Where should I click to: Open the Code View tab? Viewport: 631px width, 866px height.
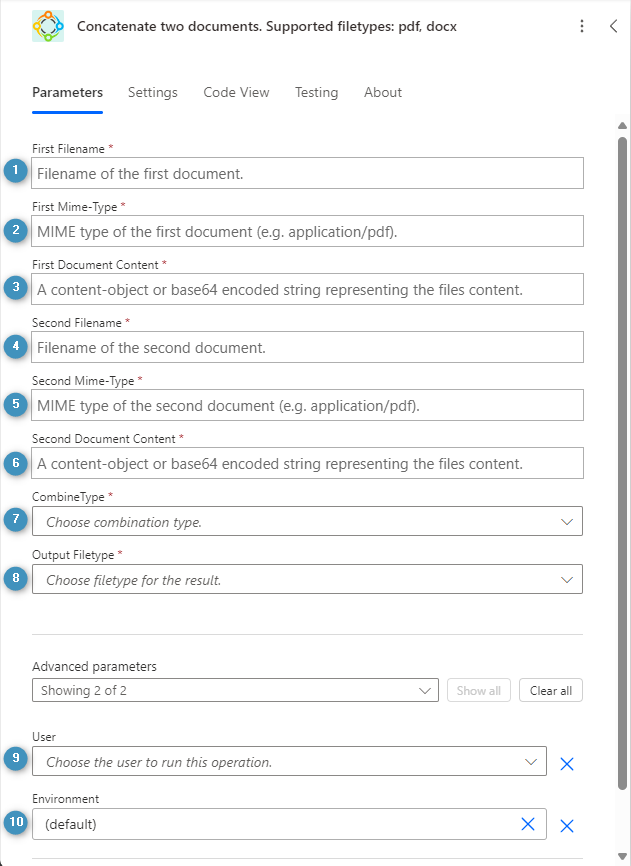[x=236, y=92]
